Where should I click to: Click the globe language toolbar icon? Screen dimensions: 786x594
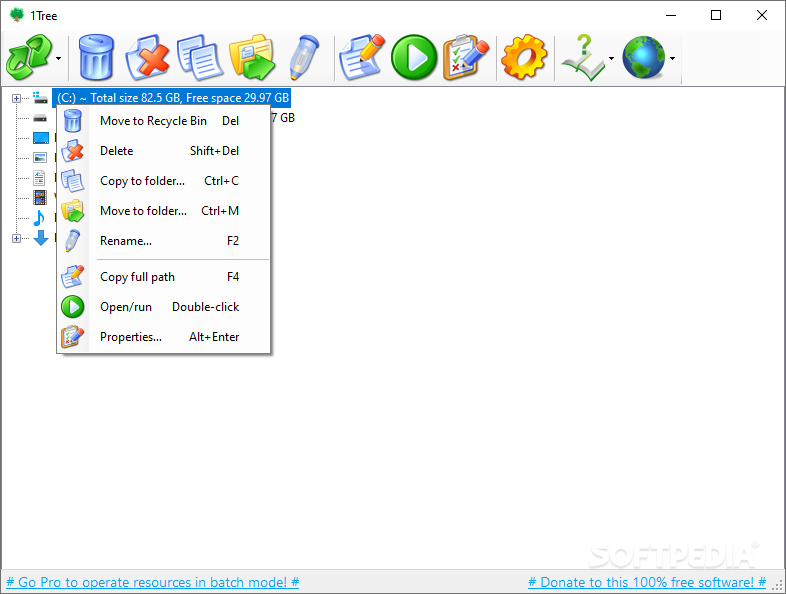pyautogui.click(x=644, y=58)
